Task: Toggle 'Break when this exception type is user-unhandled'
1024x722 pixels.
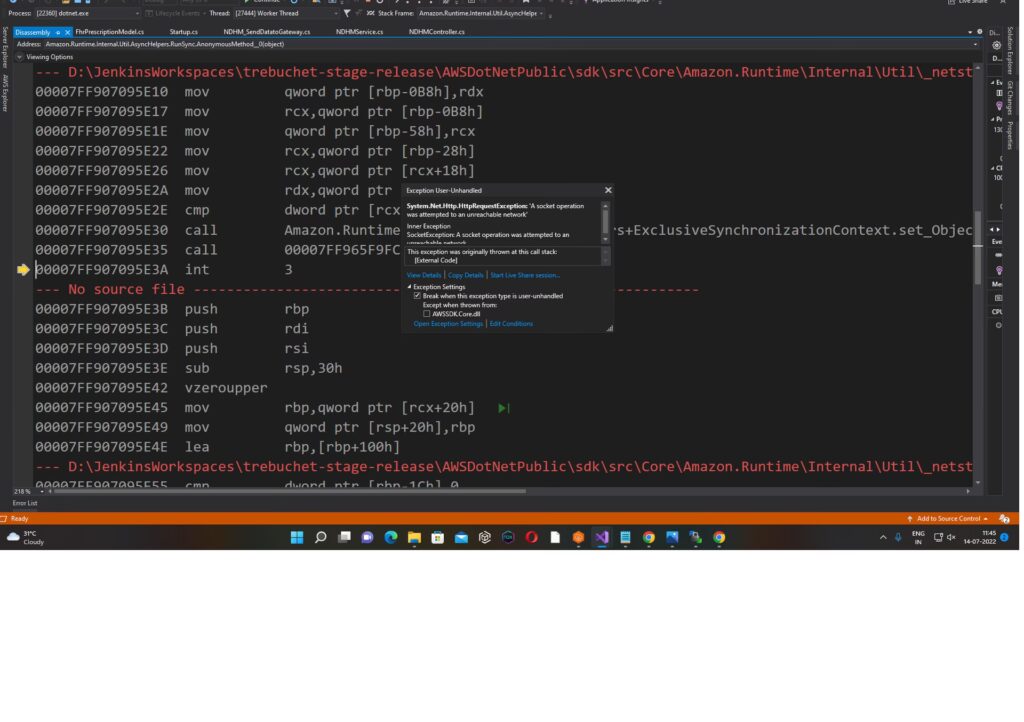Action: [417, 296]
